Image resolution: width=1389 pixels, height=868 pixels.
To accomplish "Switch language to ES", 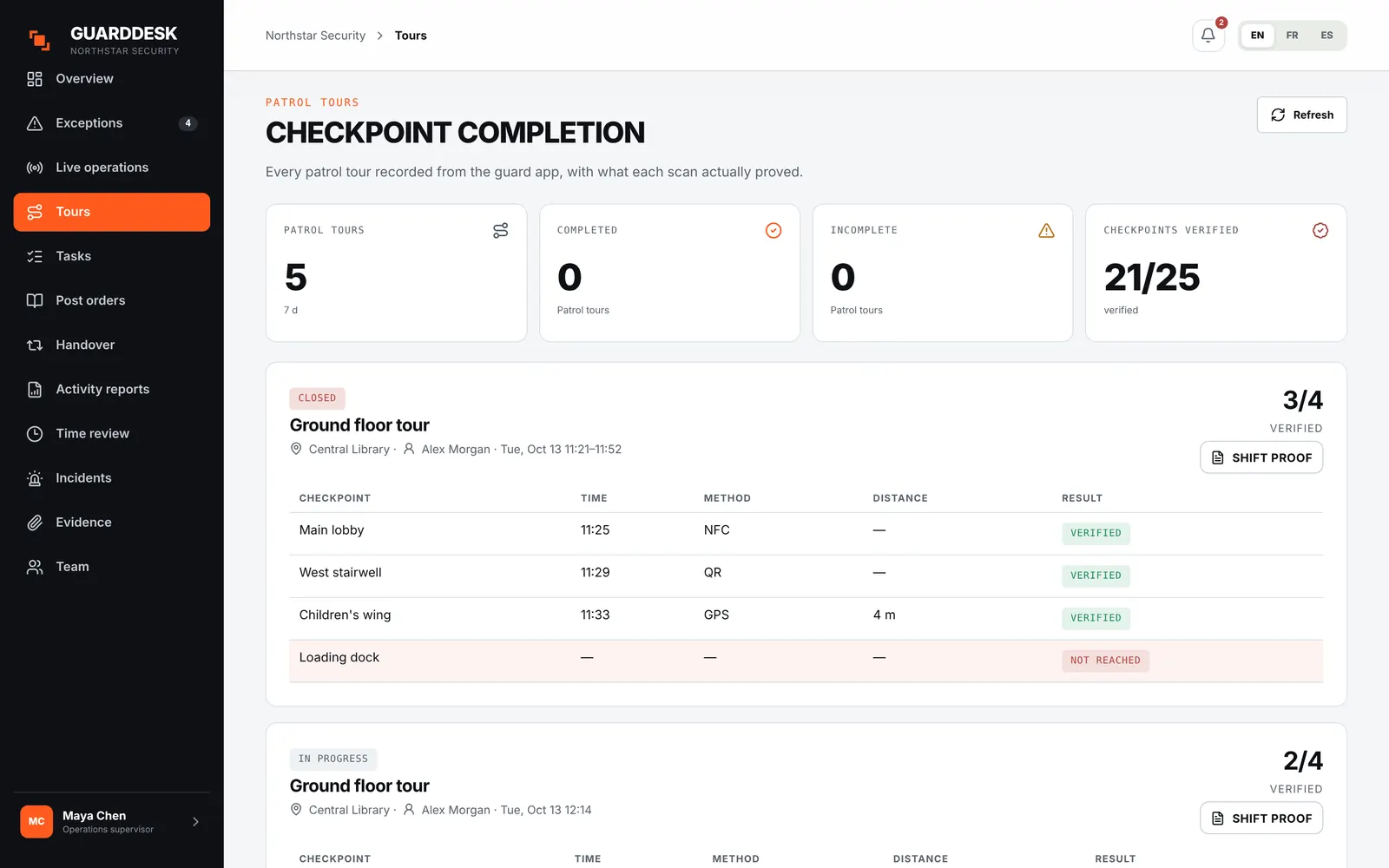I will point(1326,36).
